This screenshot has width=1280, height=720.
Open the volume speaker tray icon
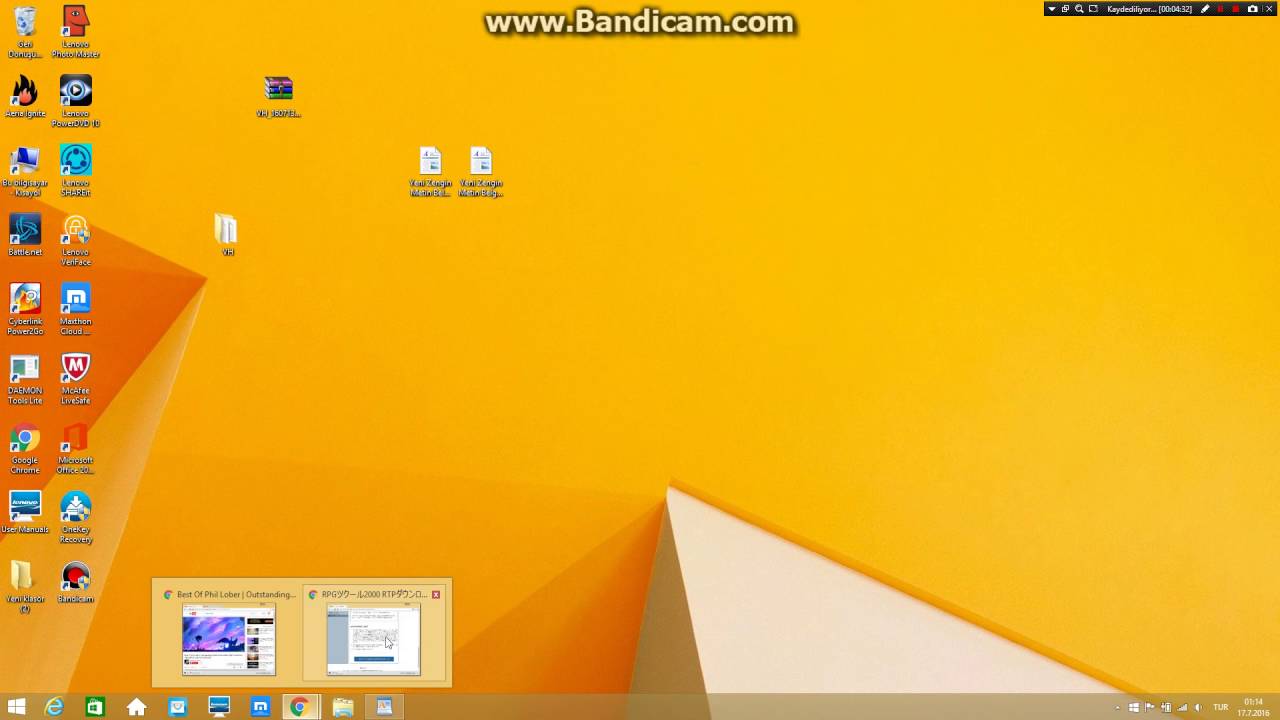coord(1198,707)
